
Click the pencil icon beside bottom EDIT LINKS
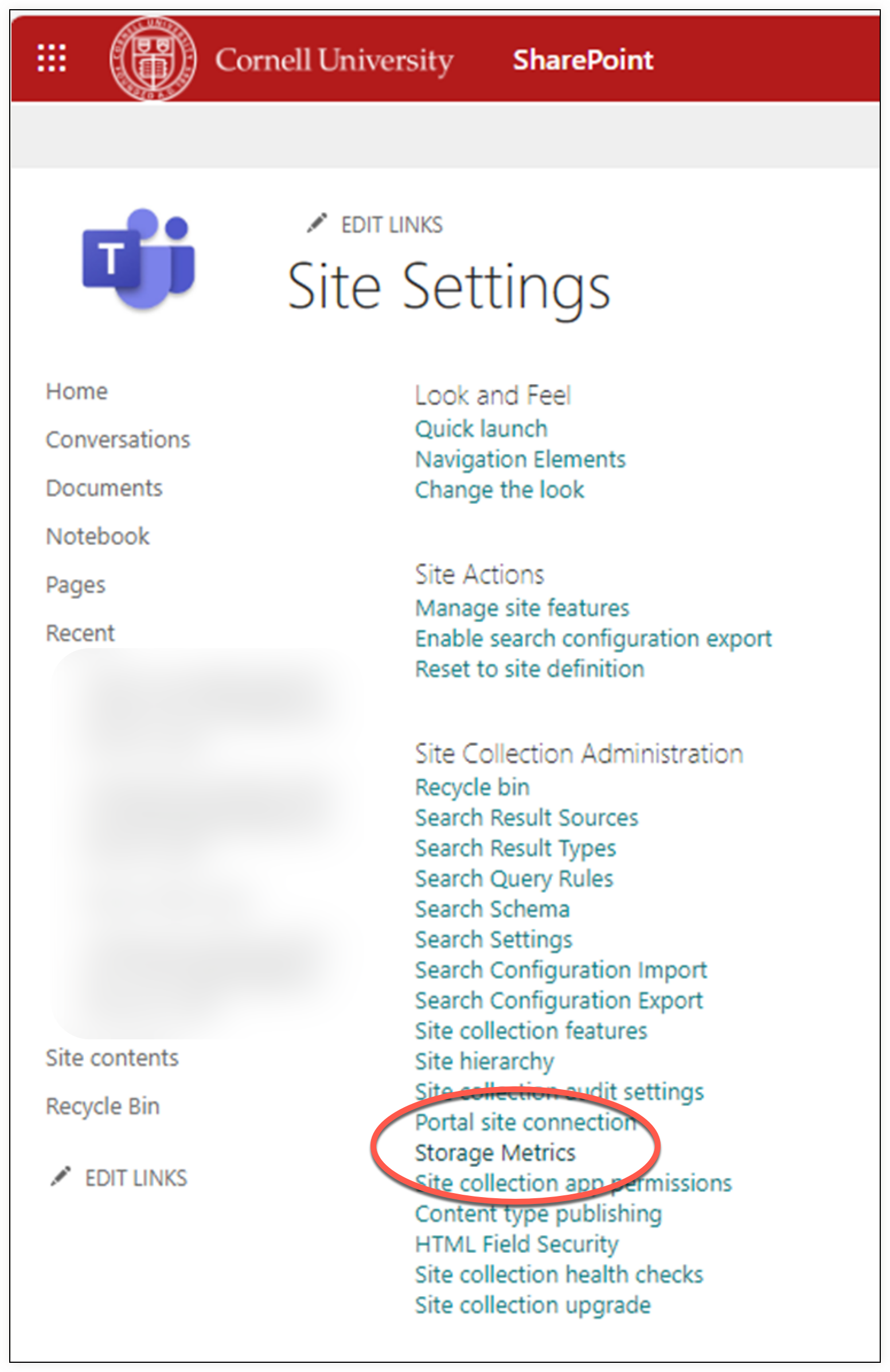point(61,1177)
